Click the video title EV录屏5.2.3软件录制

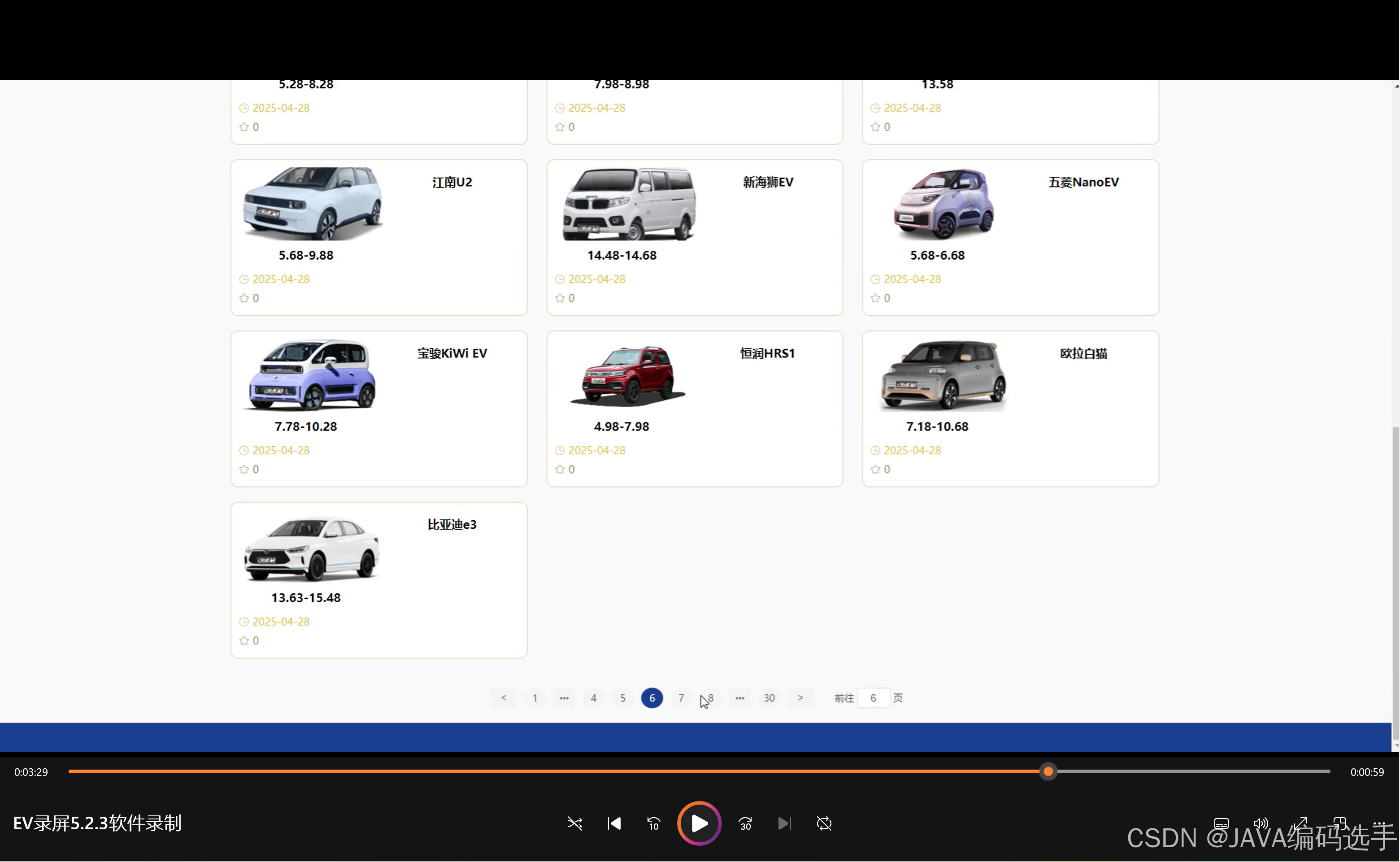tap(97, 823)
